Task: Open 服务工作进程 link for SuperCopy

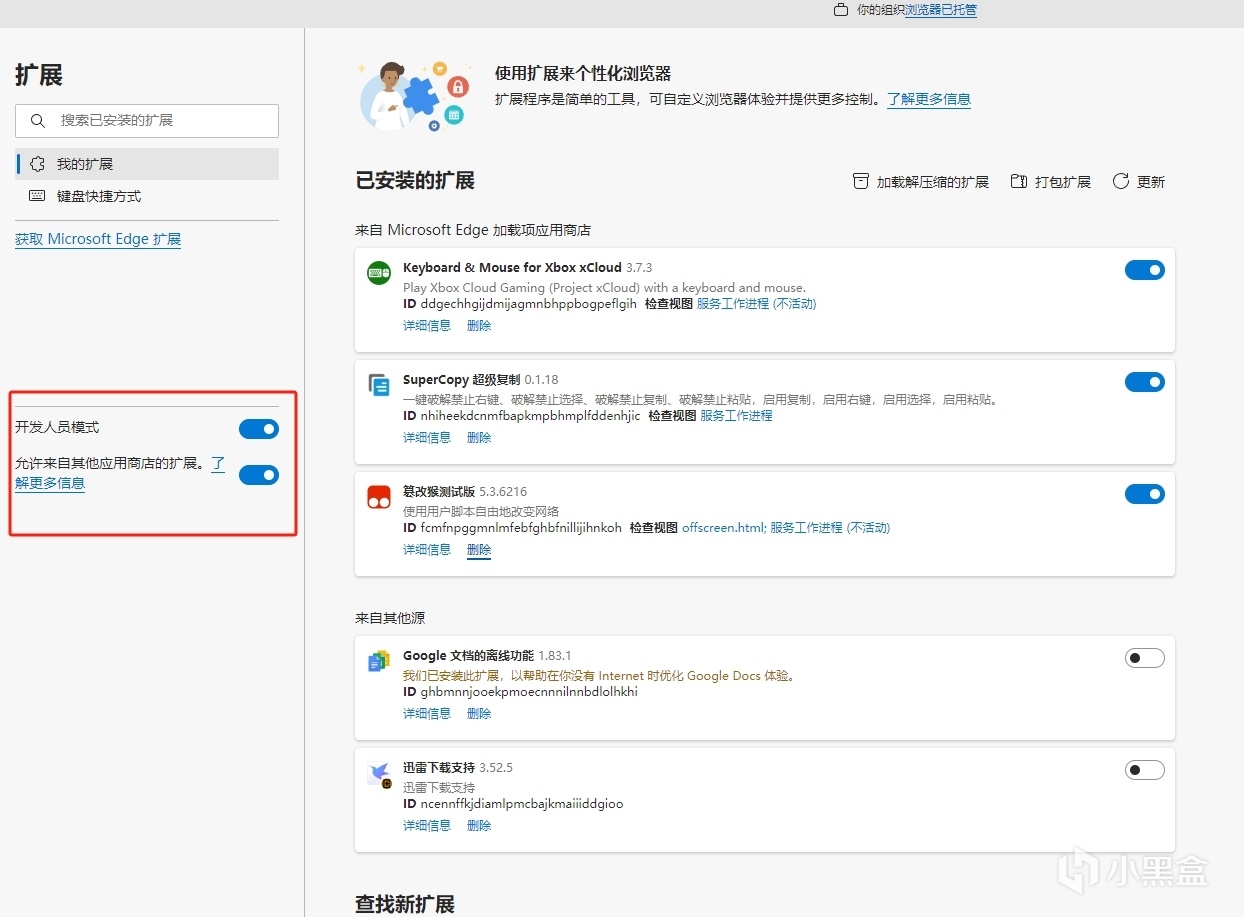Action: [736, 415]
